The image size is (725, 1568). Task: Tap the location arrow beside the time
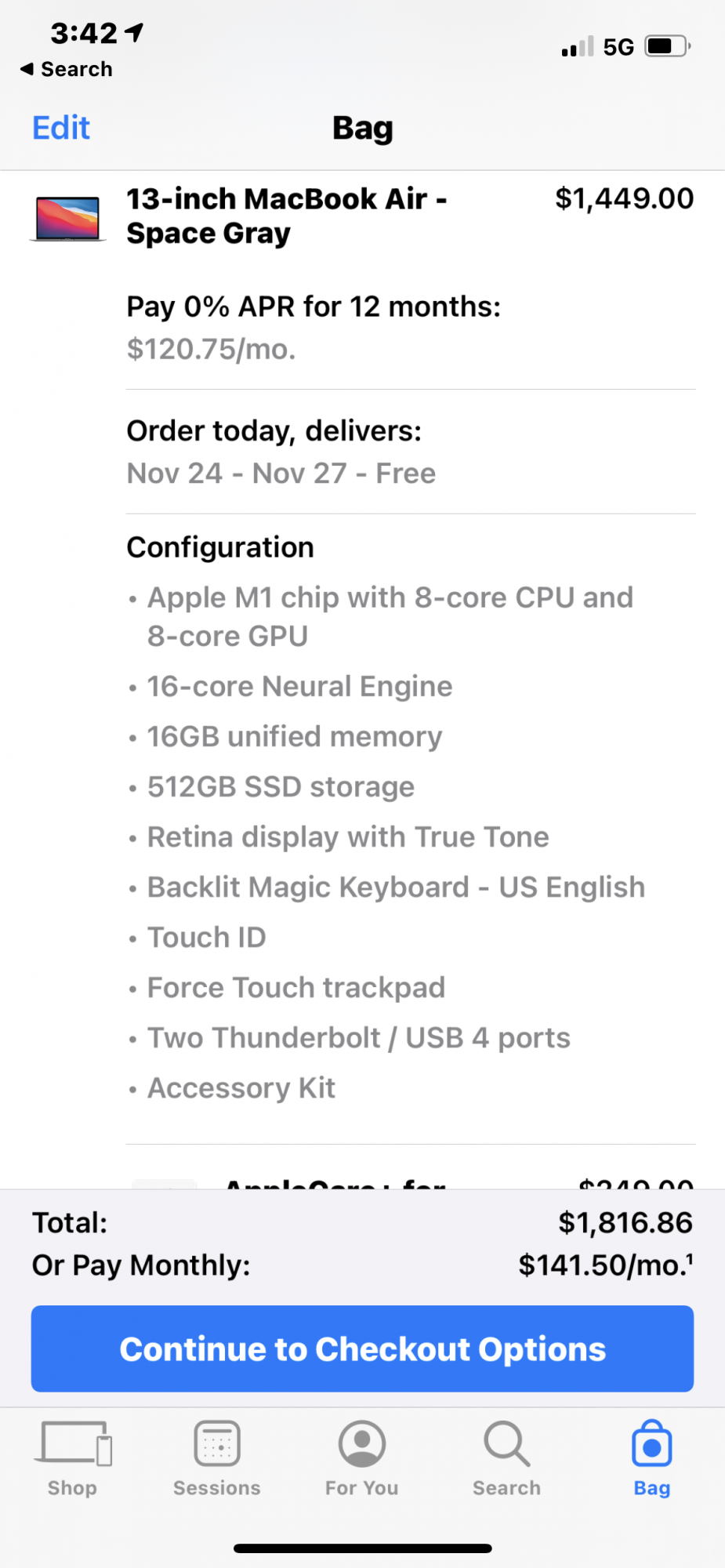coord(135,32)
